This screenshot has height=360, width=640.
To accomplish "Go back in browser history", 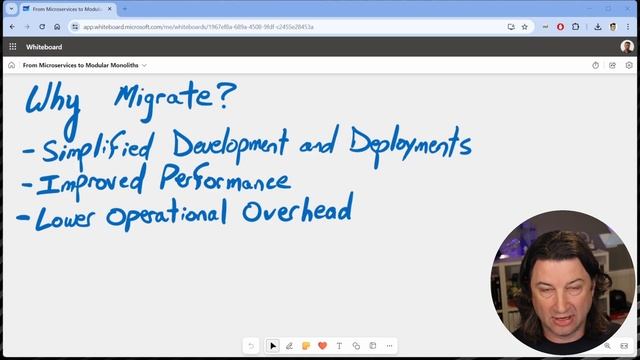I will [12, 27].
